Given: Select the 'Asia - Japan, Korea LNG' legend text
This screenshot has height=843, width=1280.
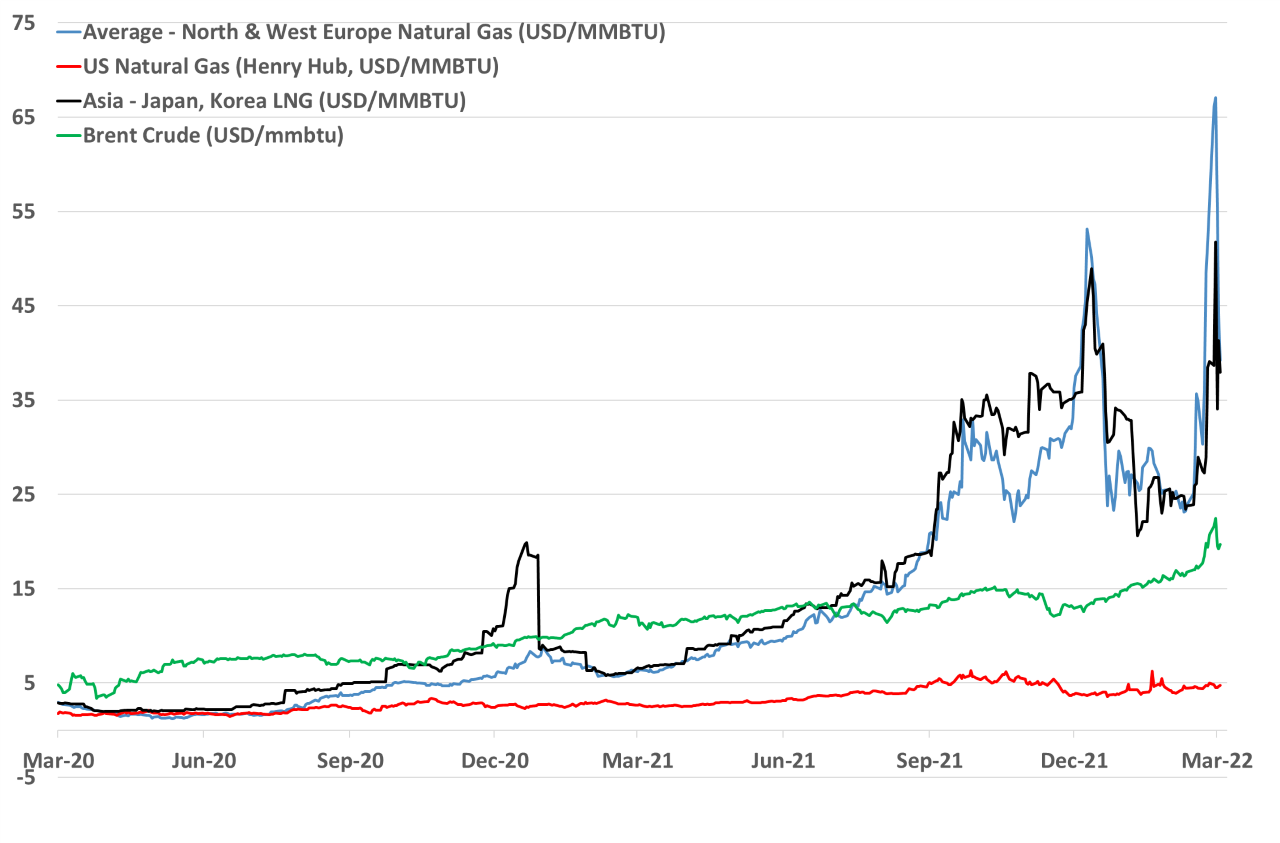Looking at the screenshot, I should [274, 101].
